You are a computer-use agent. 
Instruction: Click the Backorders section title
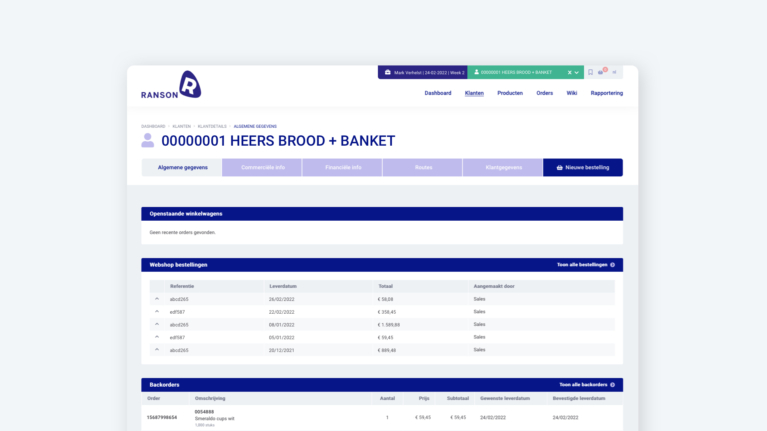click(164, 385)
